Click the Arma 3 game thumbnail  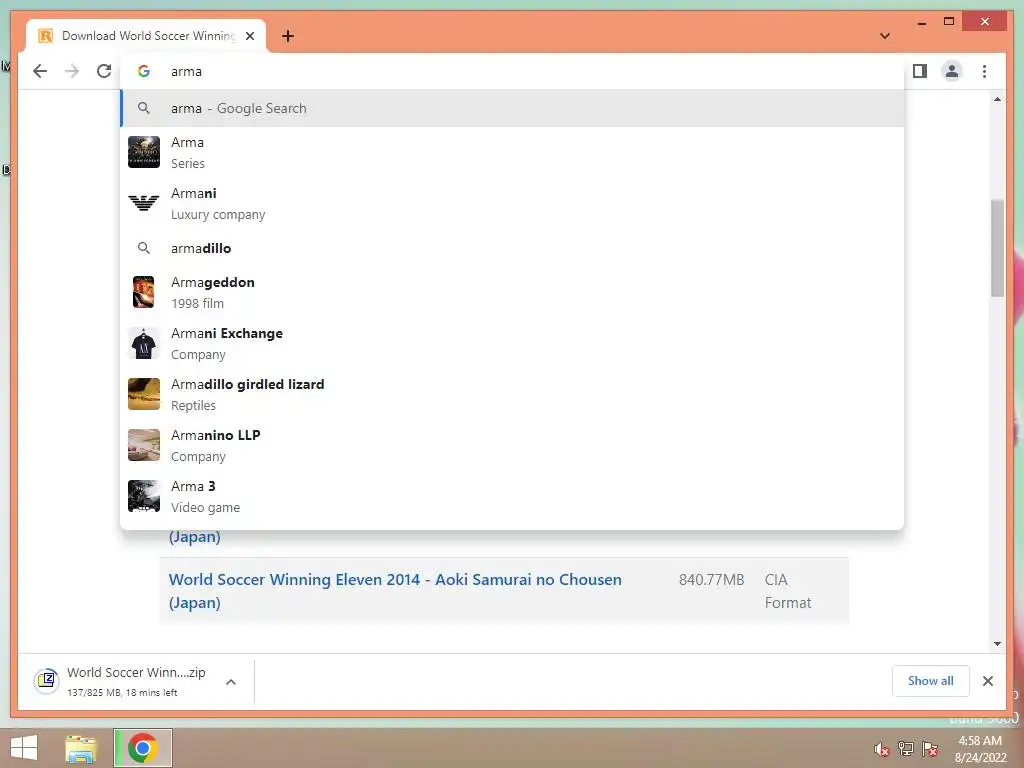point(144,496)
